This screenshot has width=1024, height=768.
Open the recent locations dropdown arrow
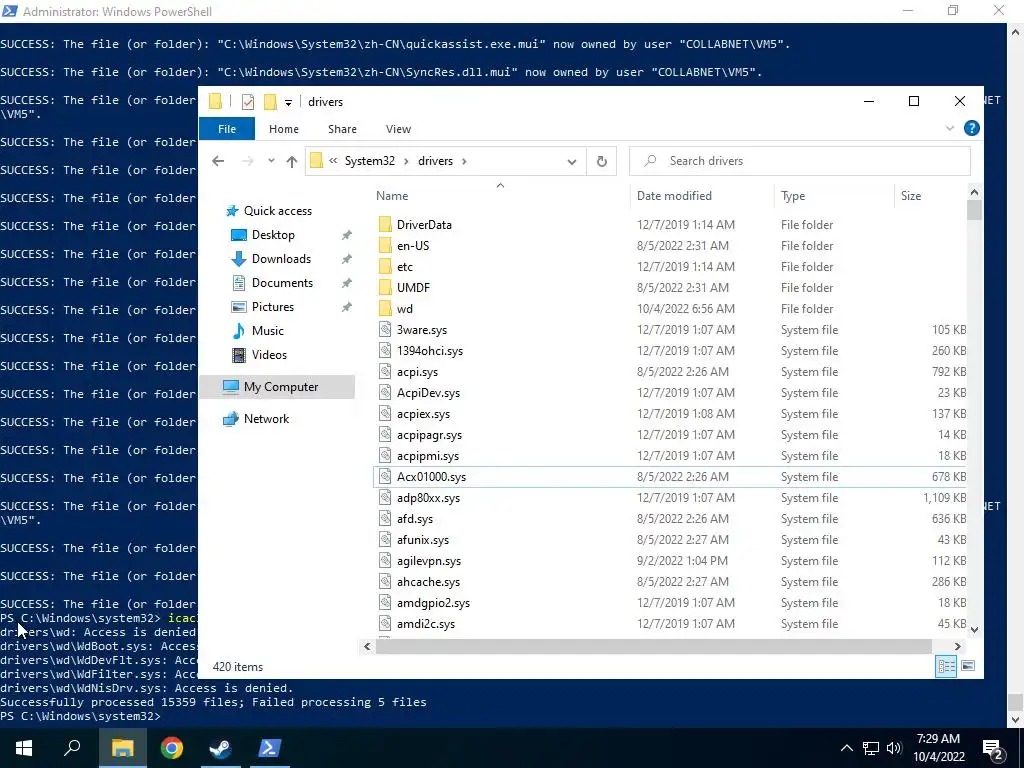tap(271, 161)
